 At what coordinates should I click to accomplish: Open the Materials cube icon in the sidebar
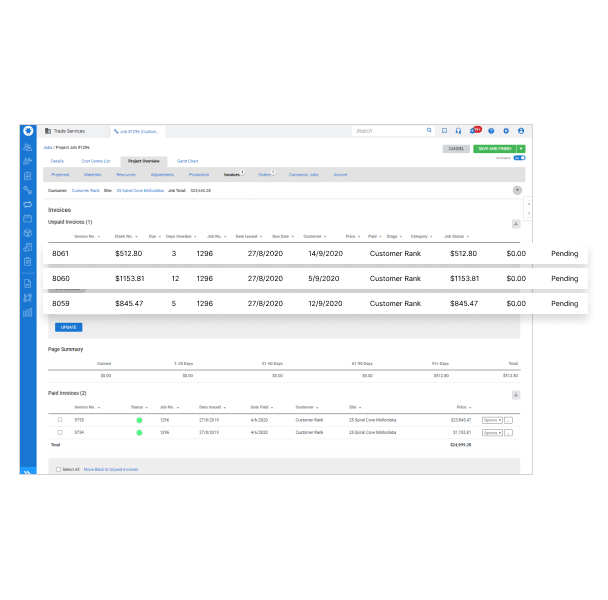coord(28,233)
